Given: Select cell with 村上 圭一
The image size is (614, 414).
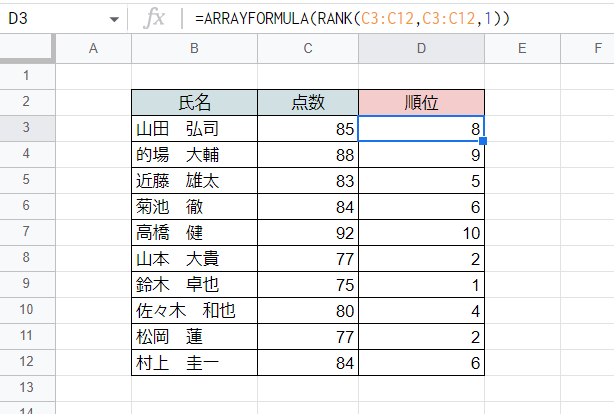Looking at the screenshot, I should [194, 363].
